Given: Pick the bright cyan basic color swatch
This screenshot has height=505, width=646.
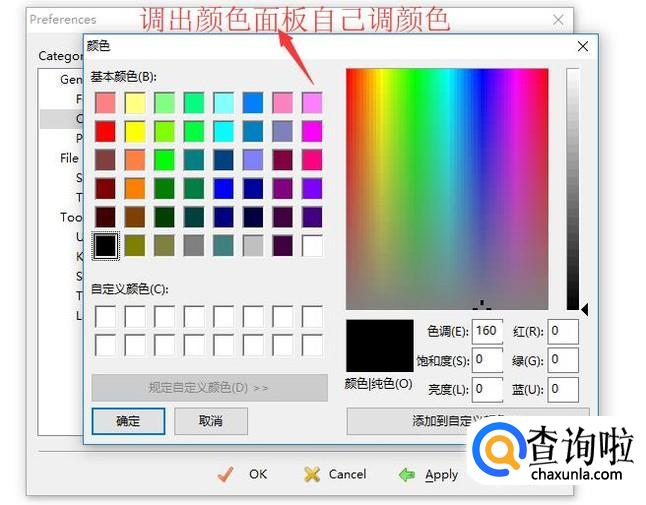Looking at the screenshot, I should coord(224,131).
